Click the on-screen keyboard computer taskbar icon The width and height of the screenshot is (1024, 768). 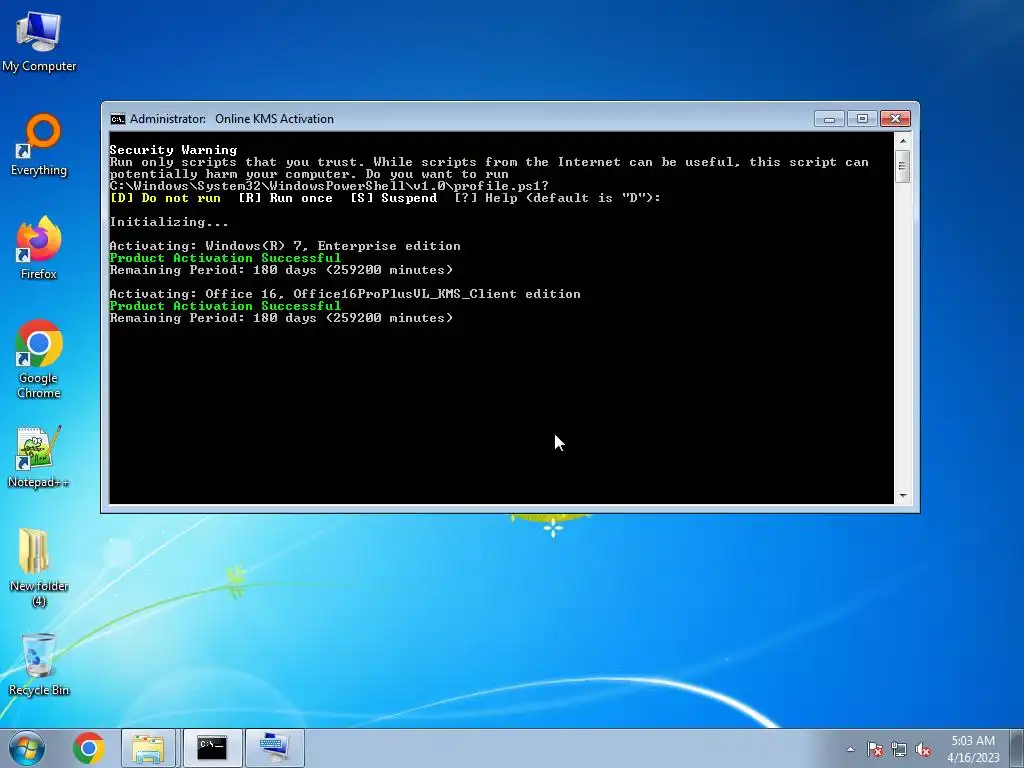tap(274, 748)
